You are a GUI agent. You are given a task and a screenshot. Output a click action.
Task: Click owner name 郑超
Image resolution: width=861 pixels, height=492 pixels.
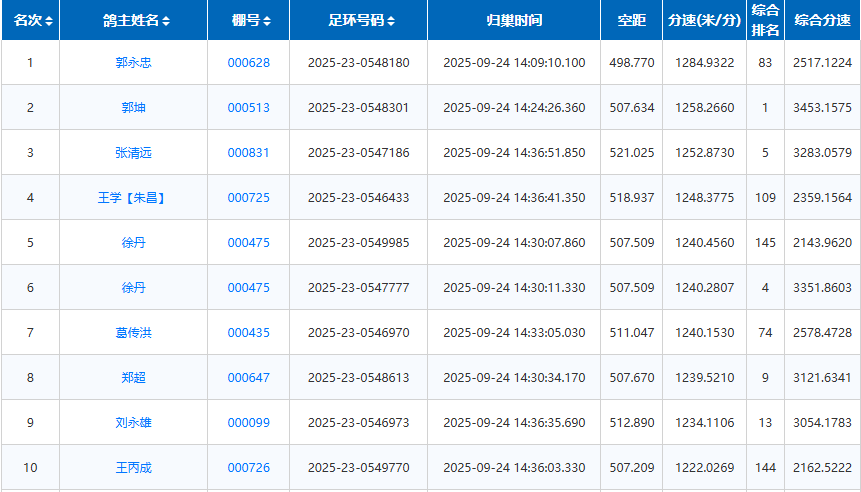coord(134,378)
